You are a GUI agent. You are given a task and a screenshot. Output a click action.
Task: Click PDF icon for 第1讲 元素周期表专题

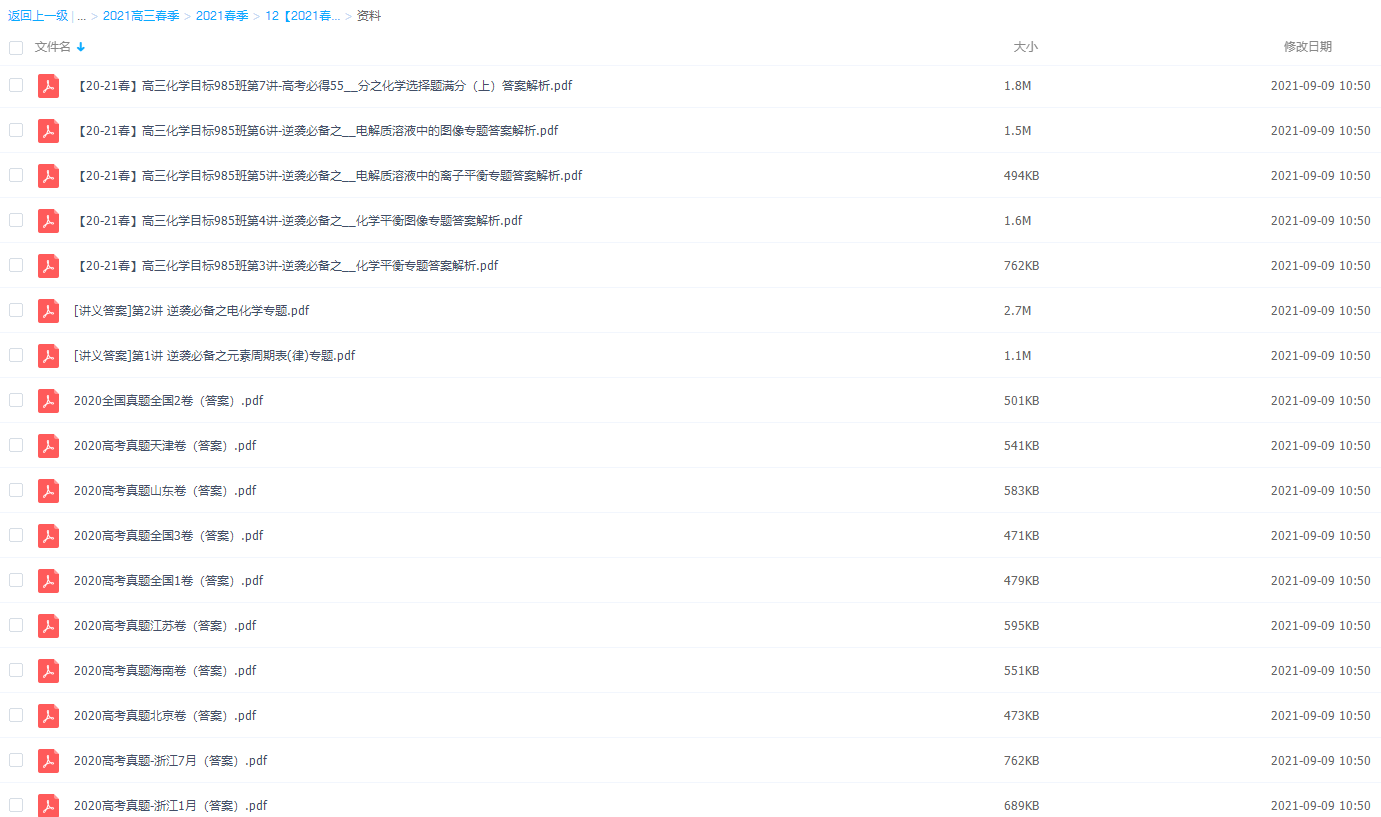point(48,356)
